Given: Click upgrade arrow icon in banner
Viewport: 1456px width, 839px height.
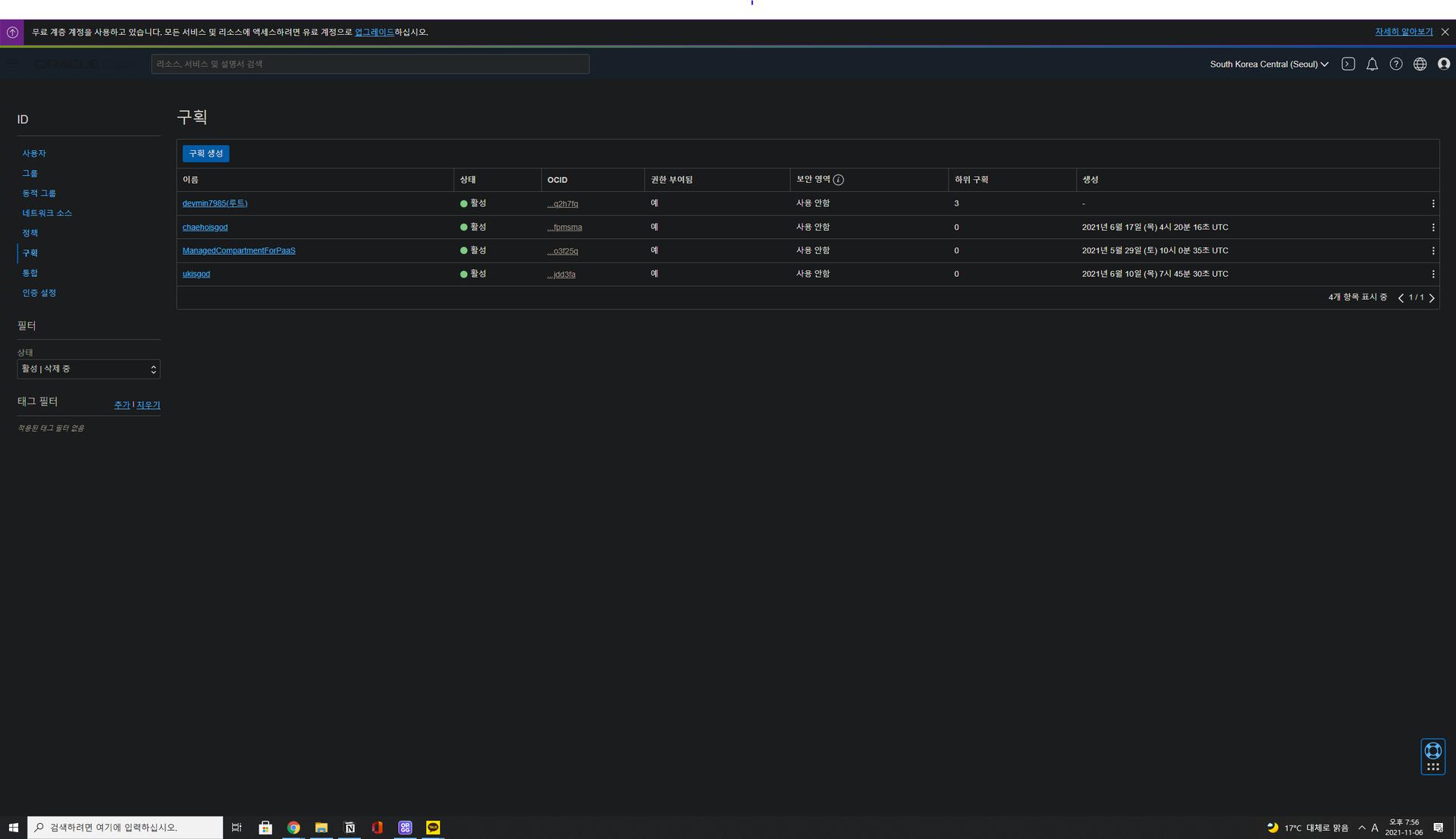Looking at the screenshot, I should [12, 33].
